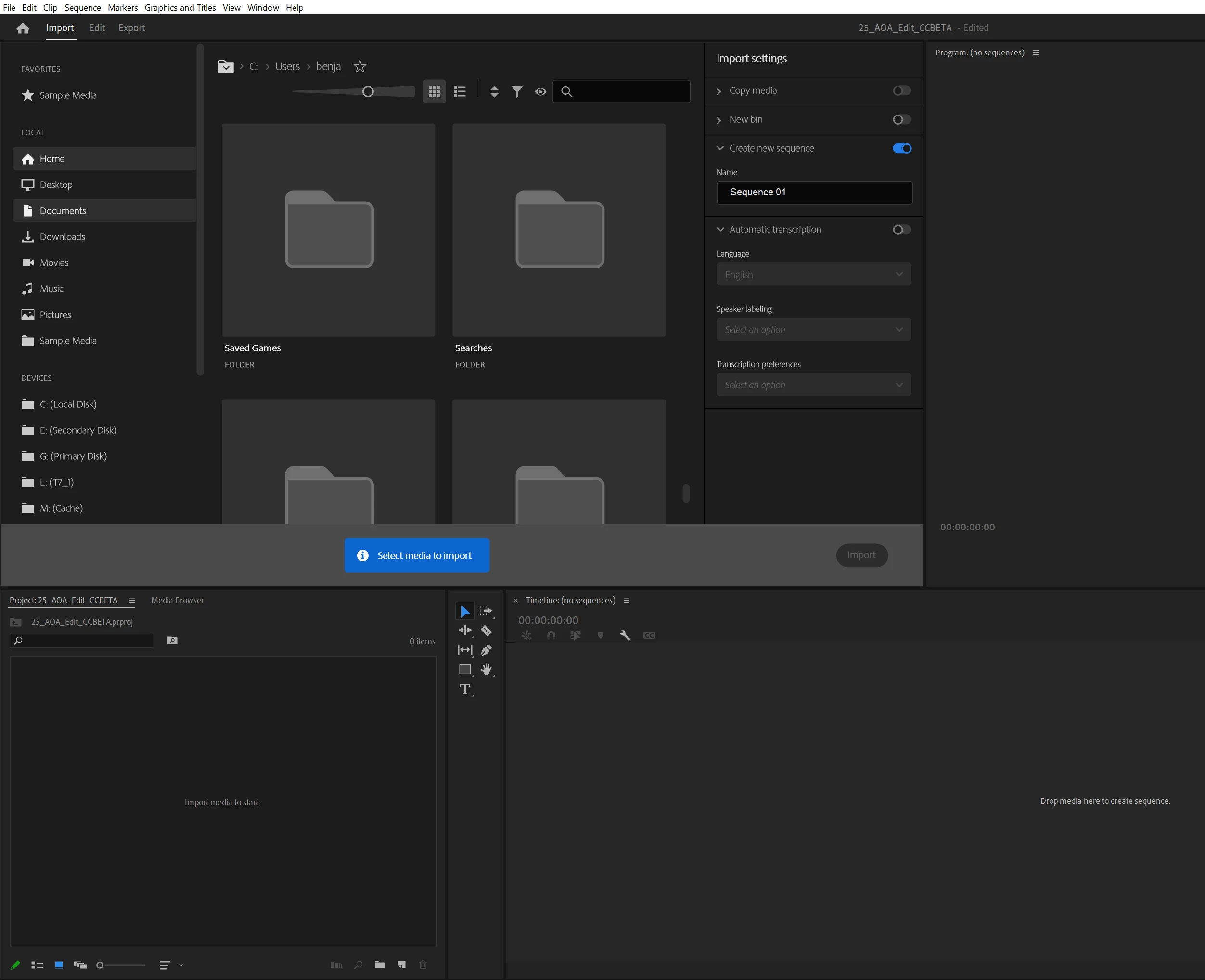Click the New Bin folder icon in Project panel

tap(380, 965)
